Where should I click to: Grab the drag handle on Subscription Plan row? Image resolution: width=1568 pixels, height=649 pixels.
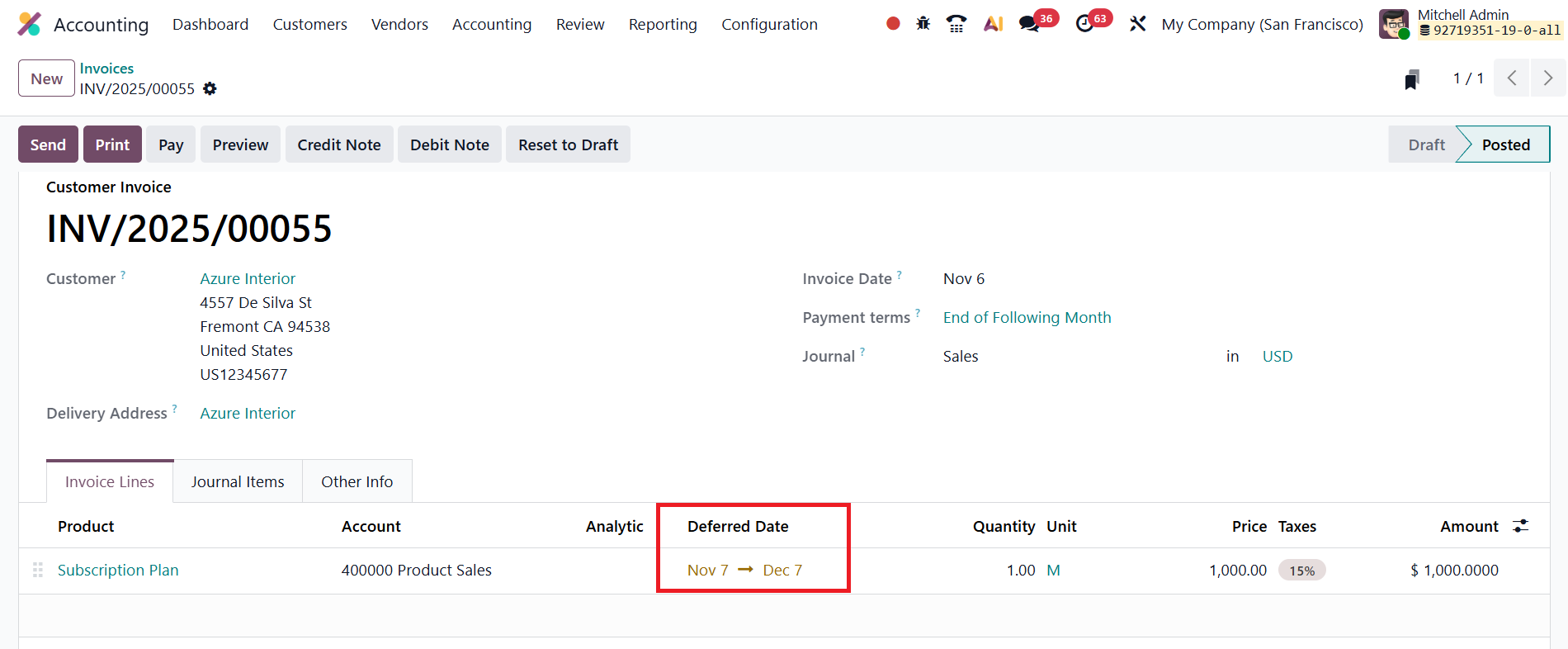pyautogui.click(x=38, y=571)
